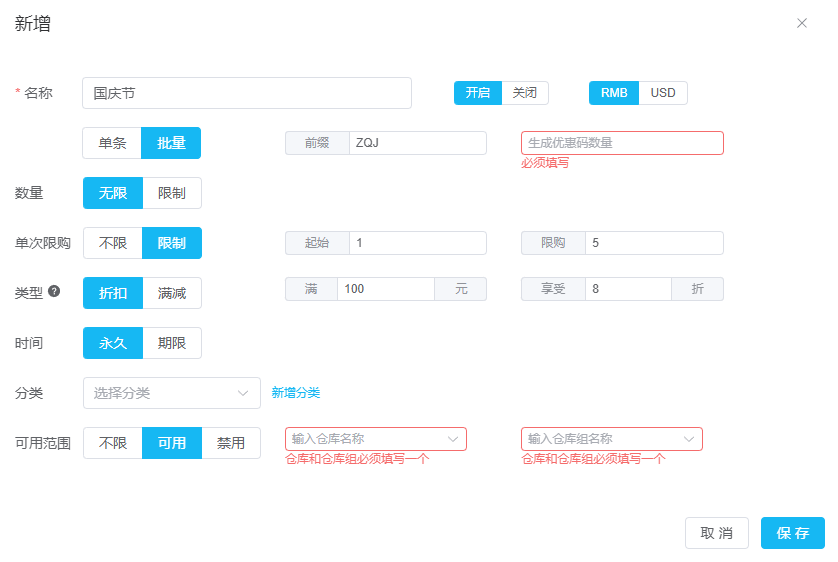This screenshot has width=838, height=562.
Task: Click the 生成优惠码数量 input field
Action: tap(621, 143)
